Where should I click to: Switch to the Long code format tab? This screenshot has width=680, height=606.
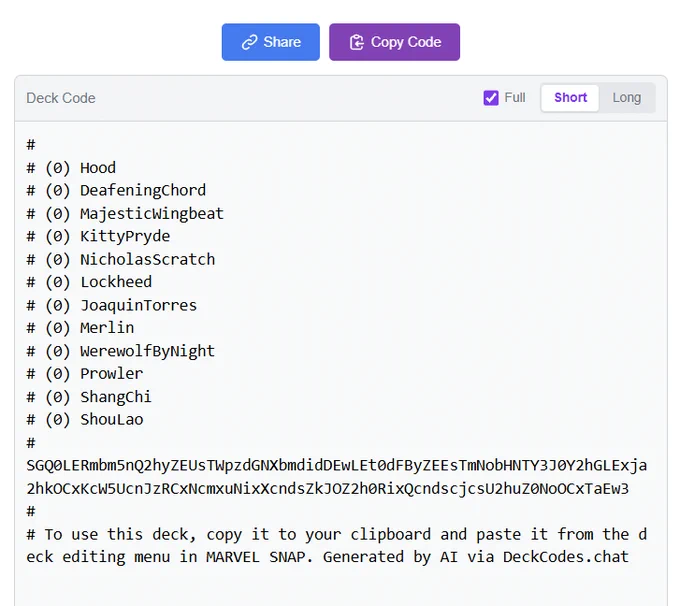tap(626, 98)
